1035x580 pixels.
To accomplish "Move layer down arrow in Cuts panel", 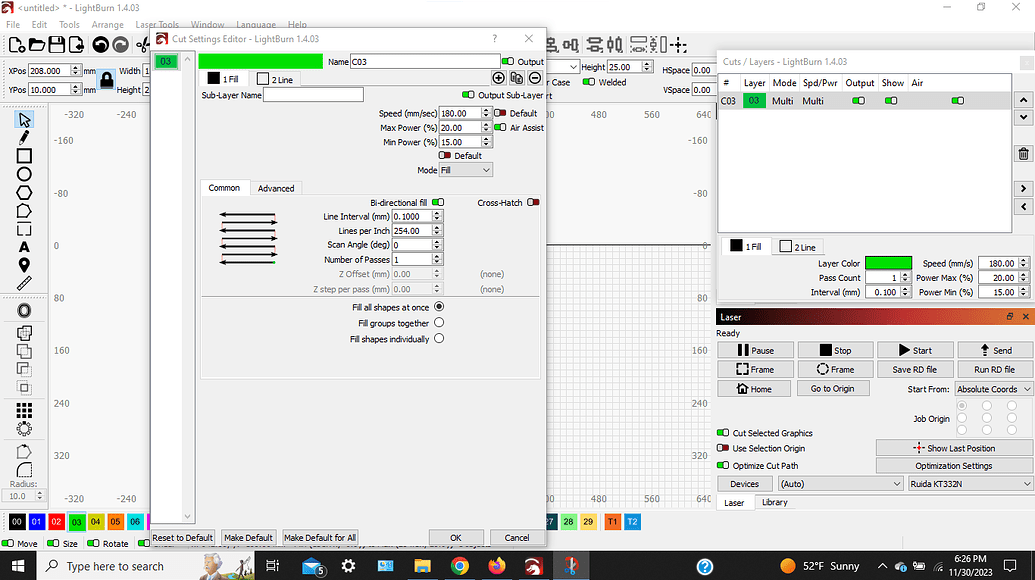I will [x=1023, y=117].
